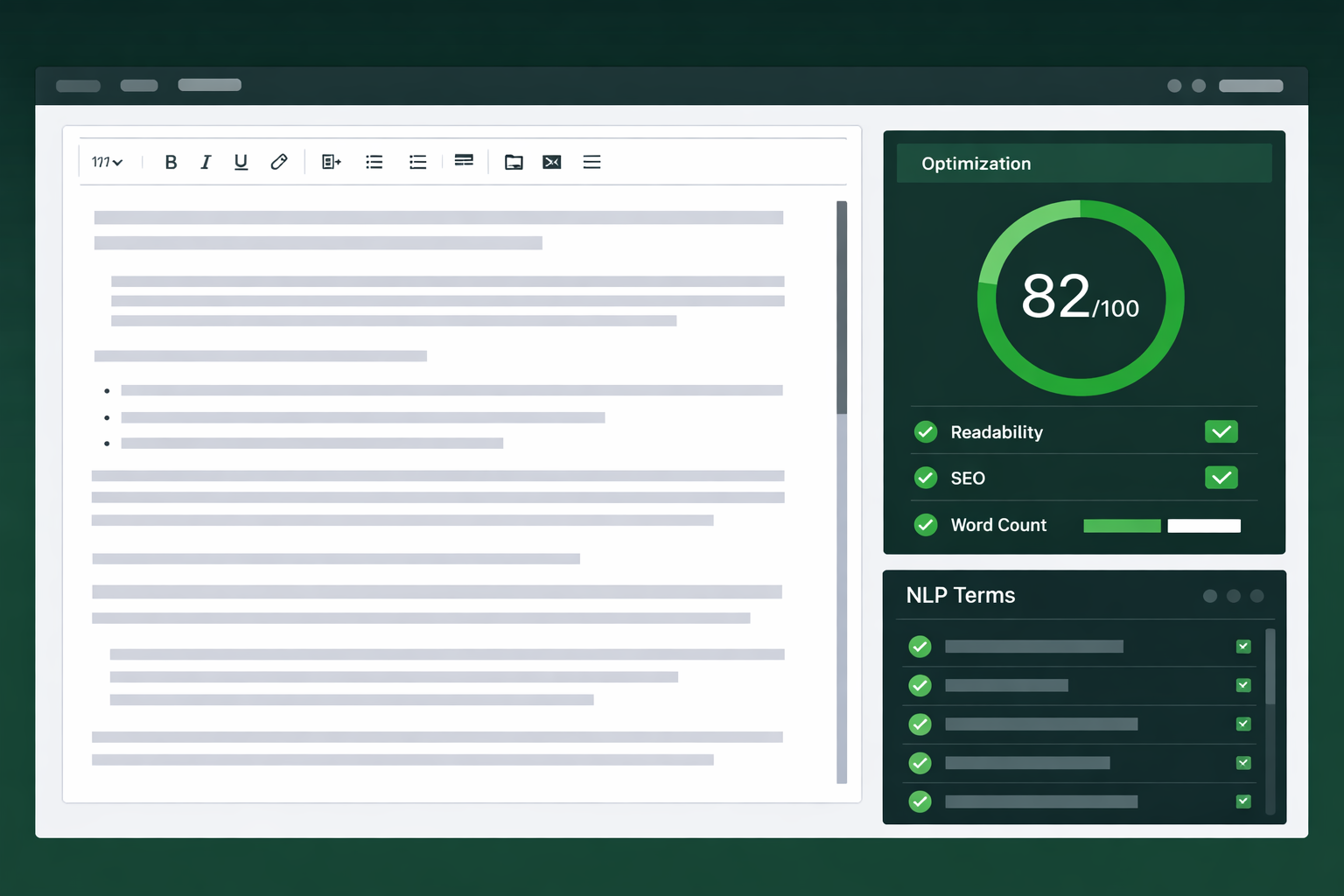Click the editor's vertical scrollbar thumb
Image resolution: width=1344 pixels, height=896 pixels.
[842, 306]
